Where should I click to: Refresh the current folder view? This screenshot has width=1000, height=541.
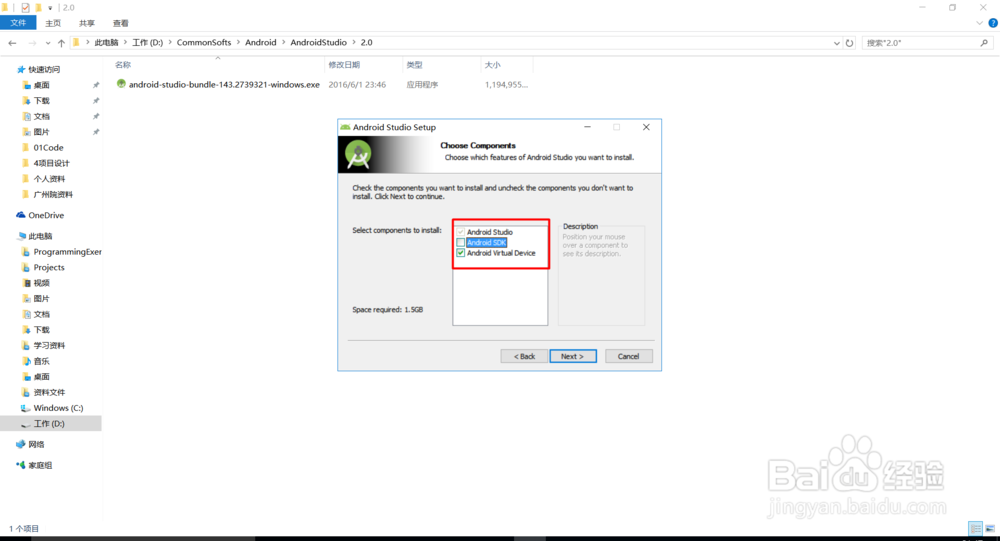click(849, 43)
